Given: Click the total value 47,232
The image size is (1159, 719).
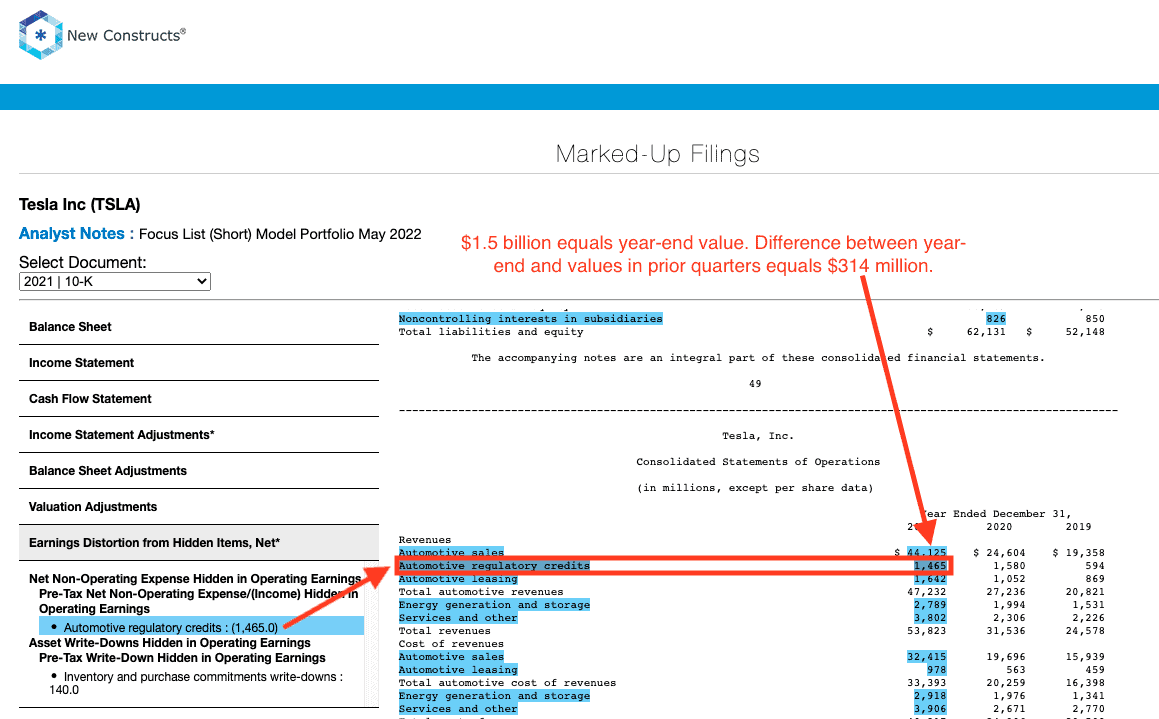Looking at the screenshot, I should click(x=927, y=592).
